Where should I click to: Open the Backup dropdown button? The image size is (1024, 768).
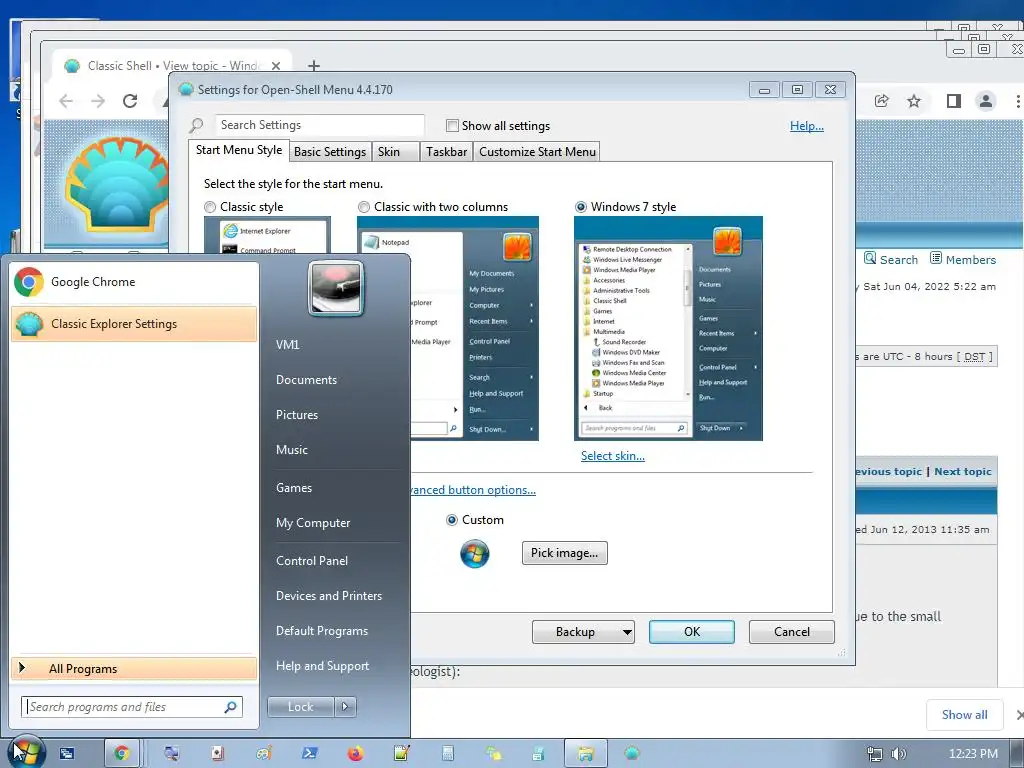coord(583,632)
